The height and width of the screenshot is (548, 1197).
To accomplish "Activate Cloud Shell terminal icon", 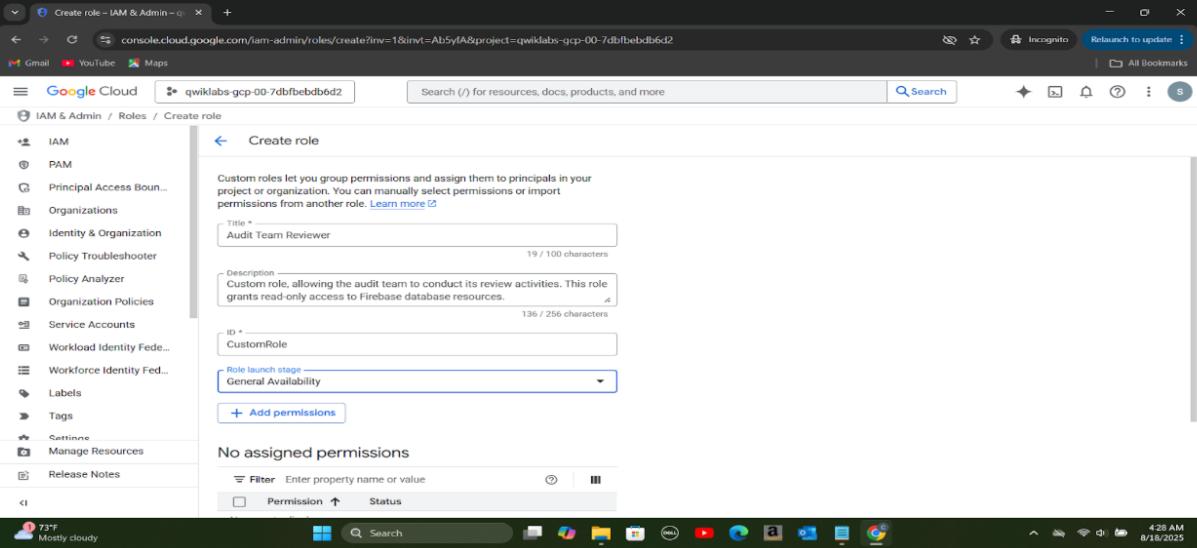I will pyautogui.click(x=1054, y=92).
